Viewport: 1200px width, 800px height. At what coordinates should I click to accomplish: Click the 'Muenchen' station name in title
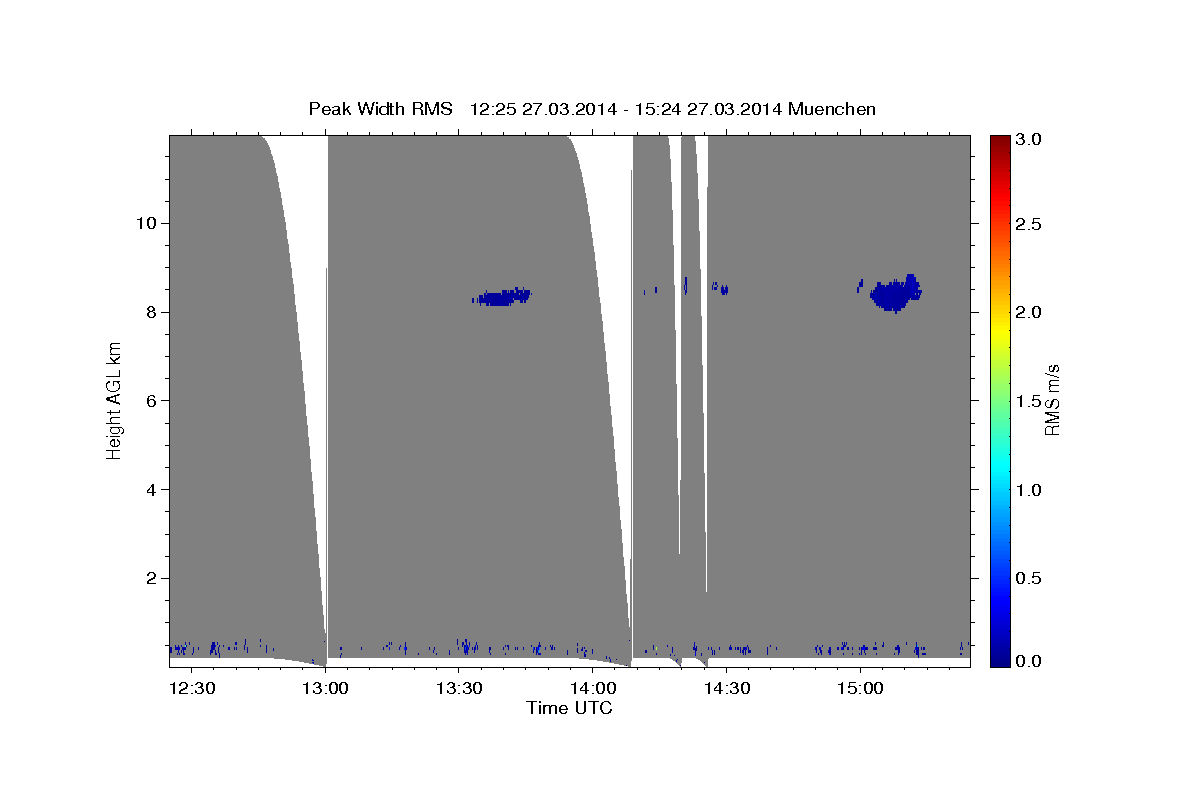832,109
